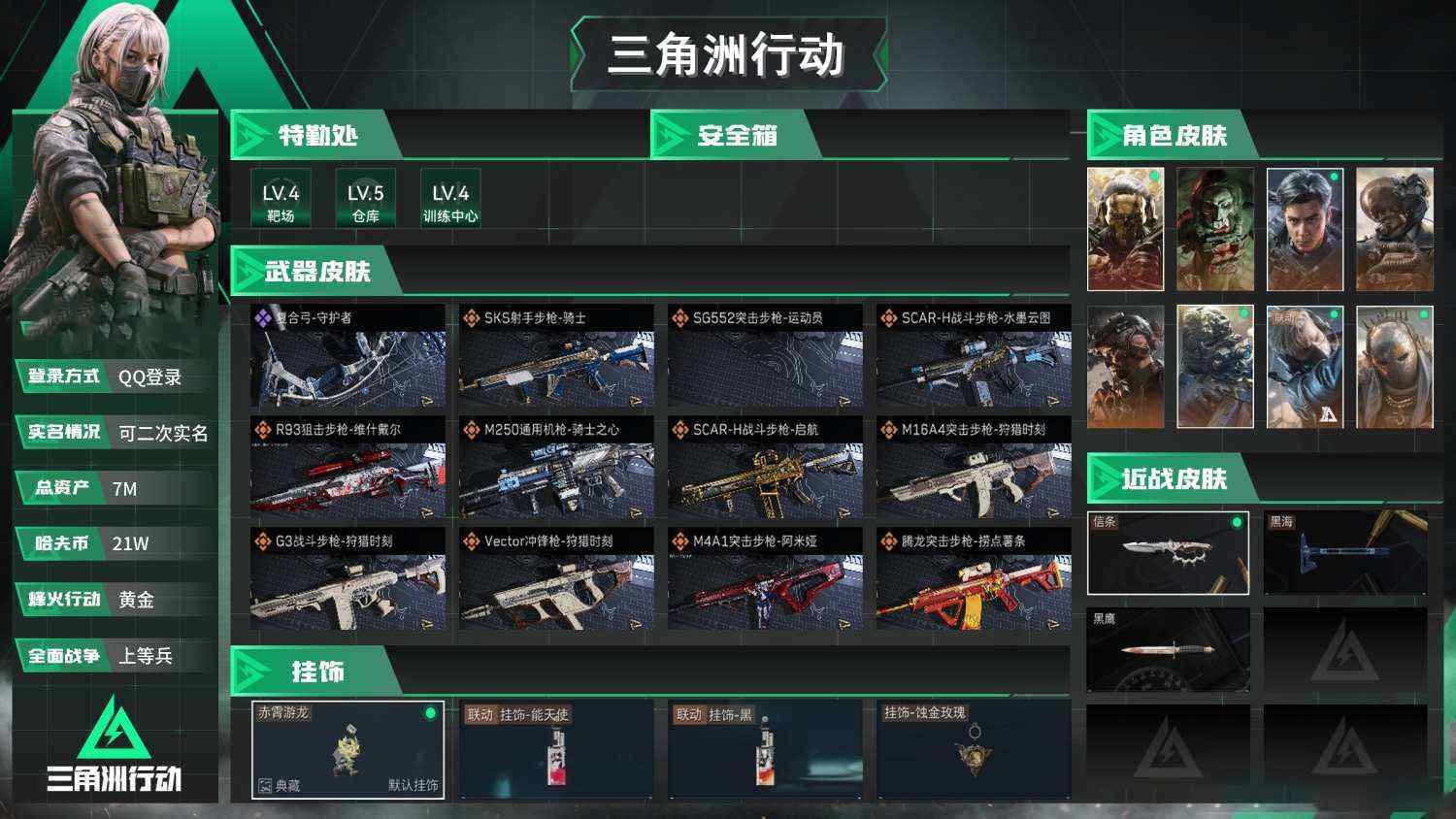Toggle the green equipped dot on 信条 knife
The height and width of the screenshot is (819, 1456).
pos(1237,522)
